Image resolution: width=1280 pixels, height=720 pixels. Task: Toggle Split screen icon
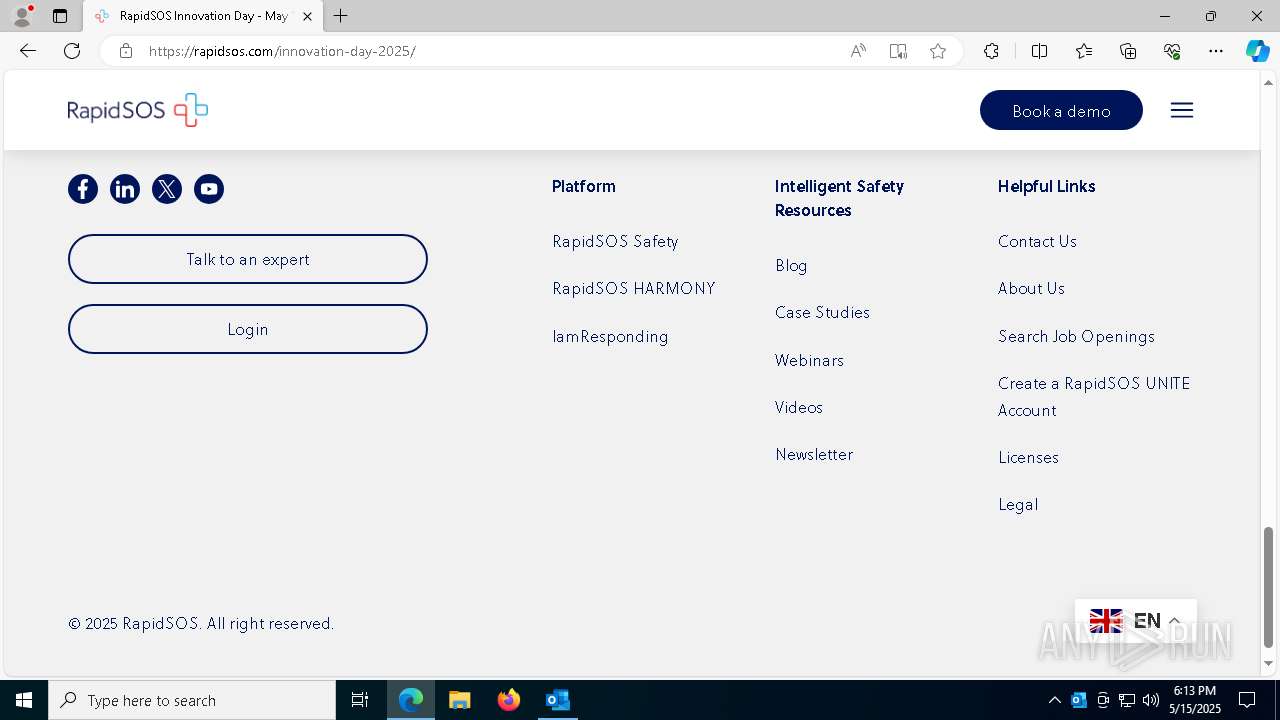(x=1039, y=51)
